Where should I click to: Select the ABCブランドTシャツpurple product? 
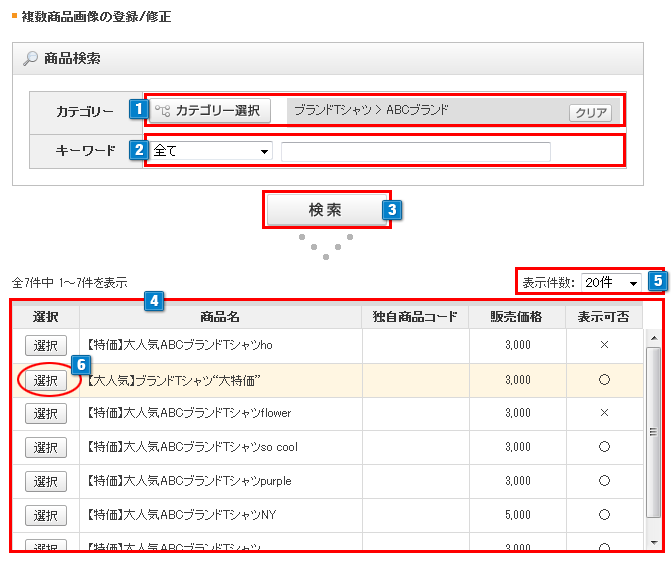(45, 481)
